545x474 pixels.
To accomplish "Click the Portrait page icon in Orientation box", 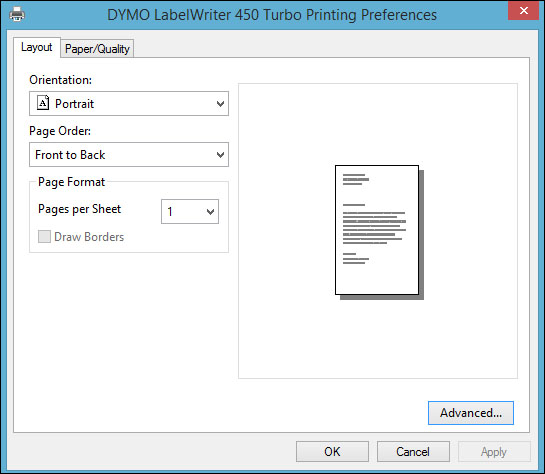I will tap(43, 103).
